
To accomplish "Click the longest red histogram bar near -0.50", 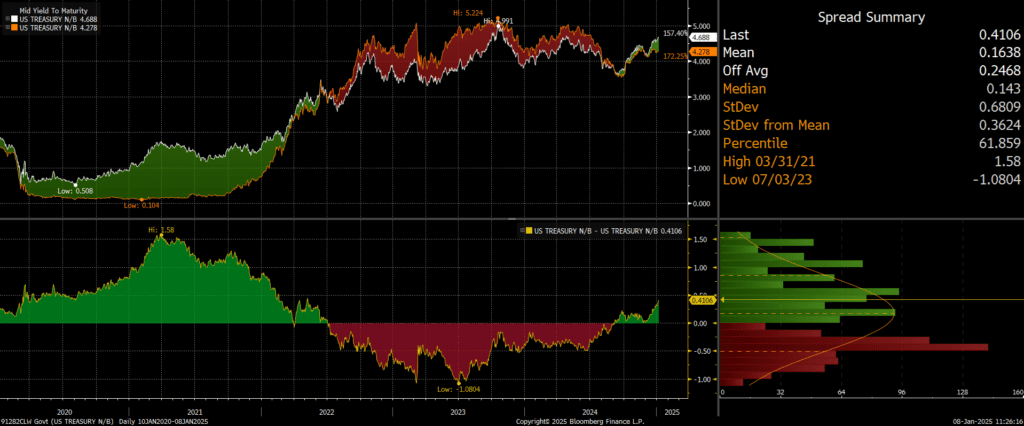I will [x=854, y=348].
